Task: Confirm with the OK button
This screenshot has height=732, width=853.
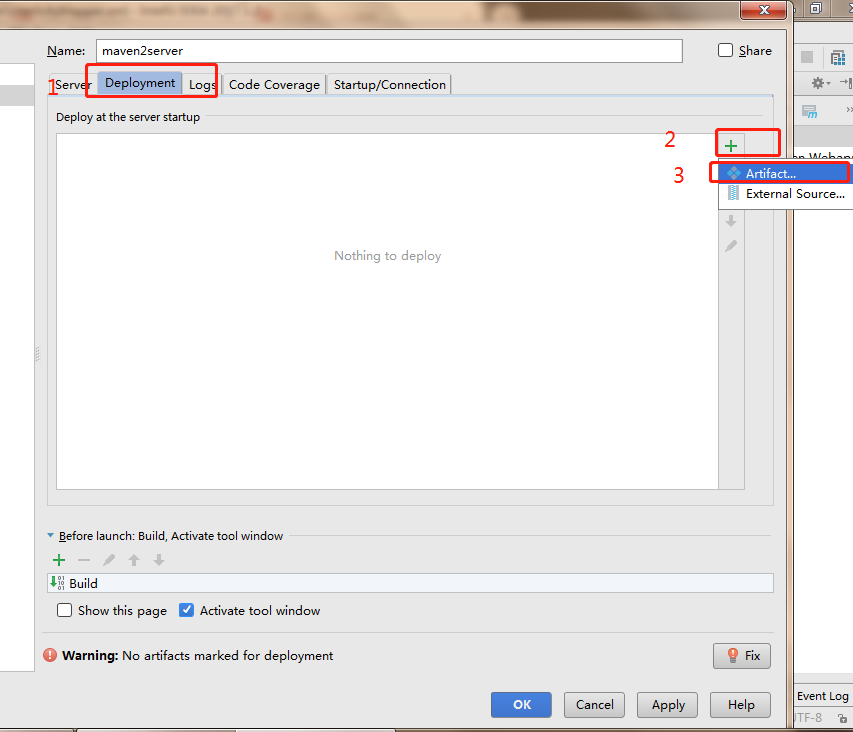Action: click(x=521, y=705)
